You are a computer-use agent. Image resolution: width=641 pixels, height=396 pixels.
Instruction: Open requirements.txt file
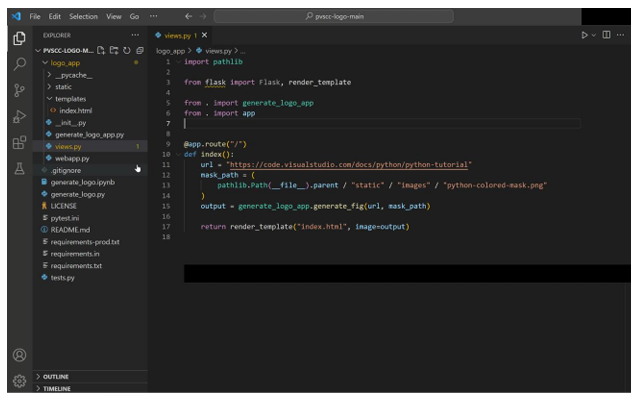[x=76, y=266]
